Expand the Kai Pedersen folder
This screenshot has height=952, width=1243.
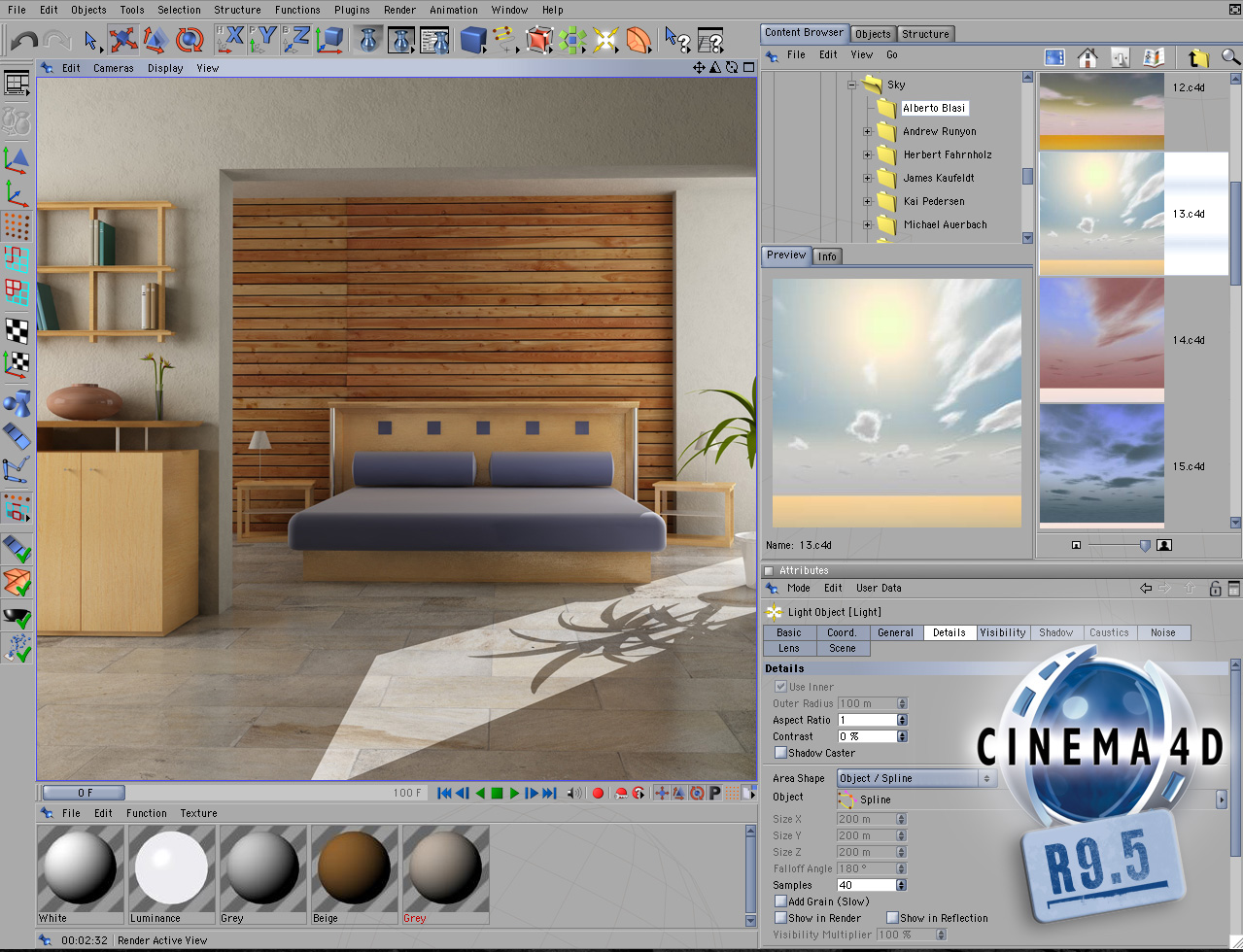coord(867,201)
